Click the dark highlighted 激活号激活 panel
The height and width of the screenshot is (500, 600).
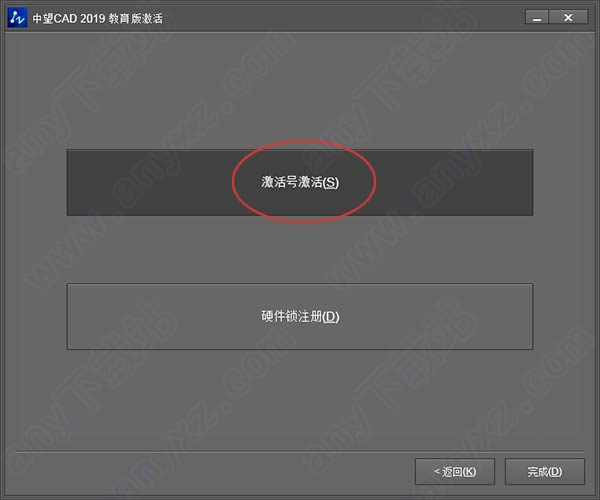[x=300, y=182]
